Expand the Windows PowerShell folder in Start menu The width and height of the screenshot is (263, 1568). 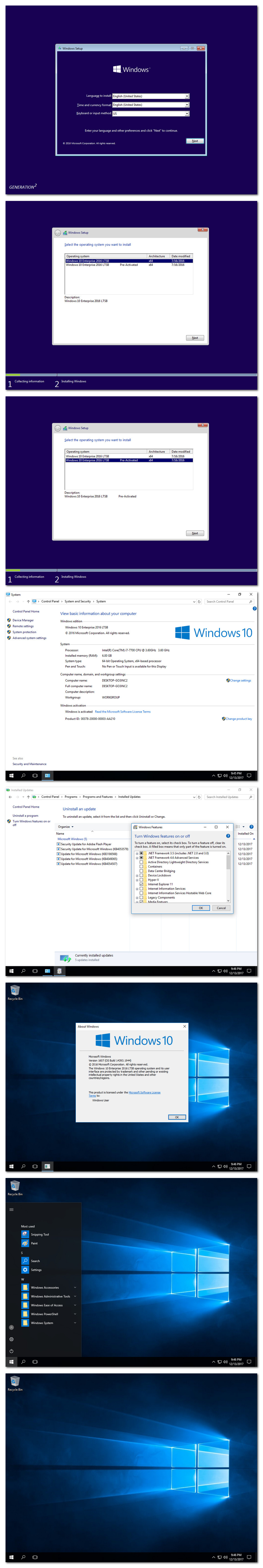click(49, 1314)
